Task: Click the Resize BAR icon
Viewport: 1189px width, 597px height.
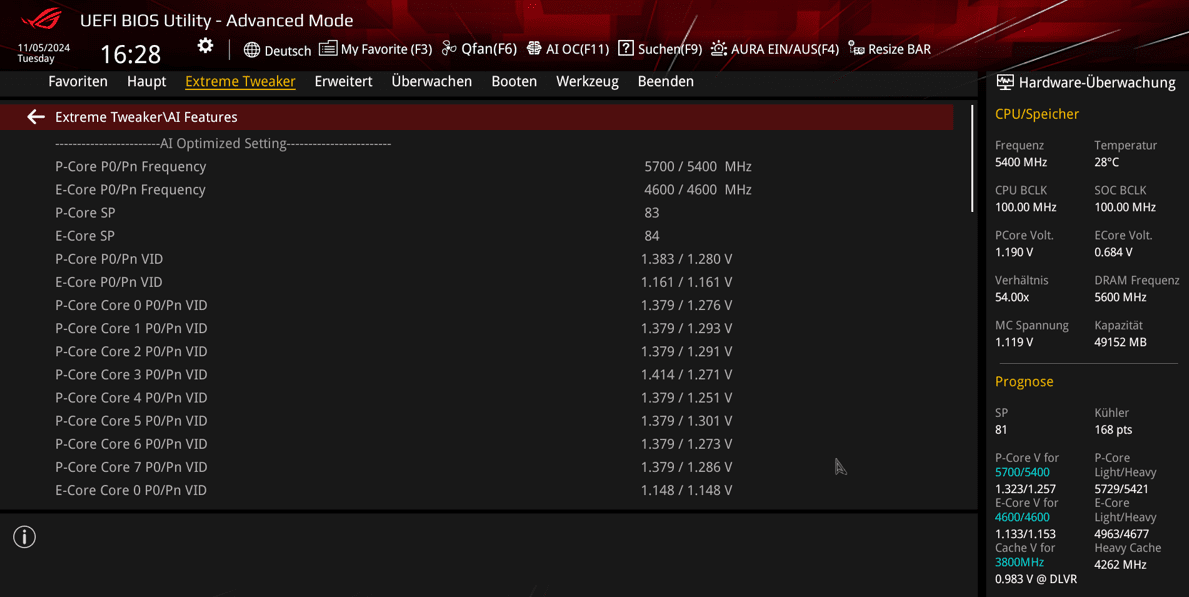Action: coord(856,49)
